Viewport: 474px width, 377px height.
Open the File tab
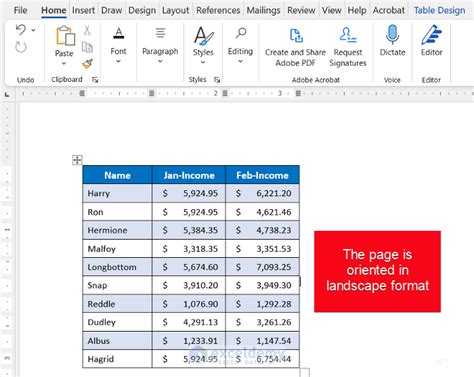(20, 10)
